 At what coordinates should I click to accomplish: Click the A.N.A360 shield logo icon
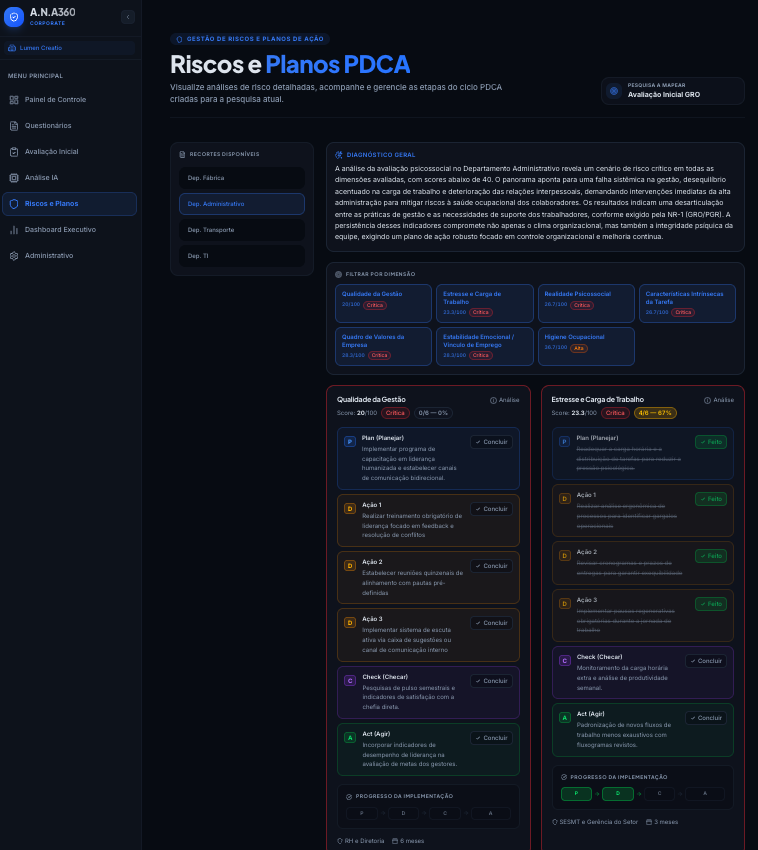(x=14, y=17)
